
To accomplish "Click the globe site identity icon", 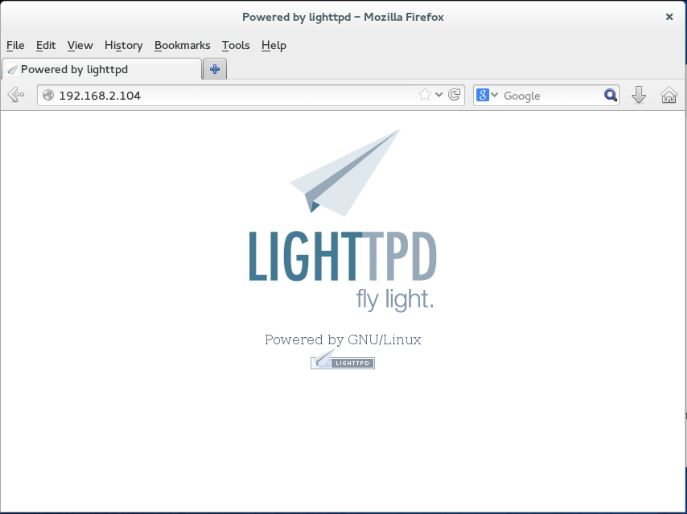I will tap(48, 95).
